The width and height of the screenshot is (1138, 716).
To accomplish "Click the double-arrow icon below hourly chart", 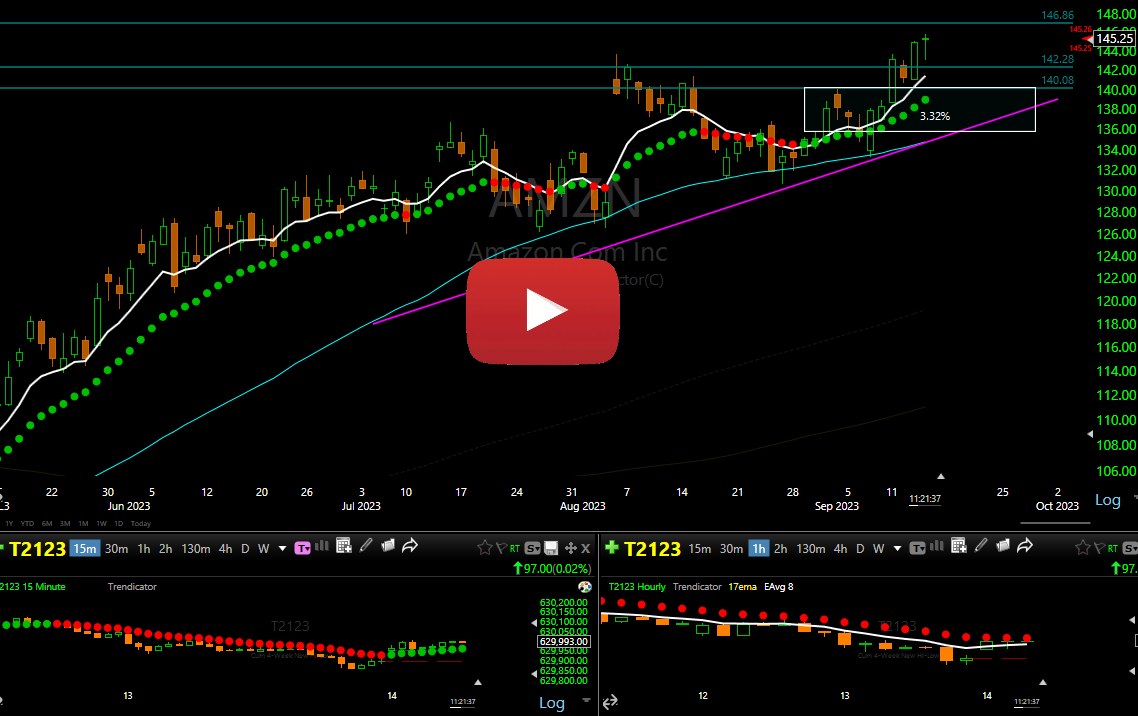I will 610,701.
